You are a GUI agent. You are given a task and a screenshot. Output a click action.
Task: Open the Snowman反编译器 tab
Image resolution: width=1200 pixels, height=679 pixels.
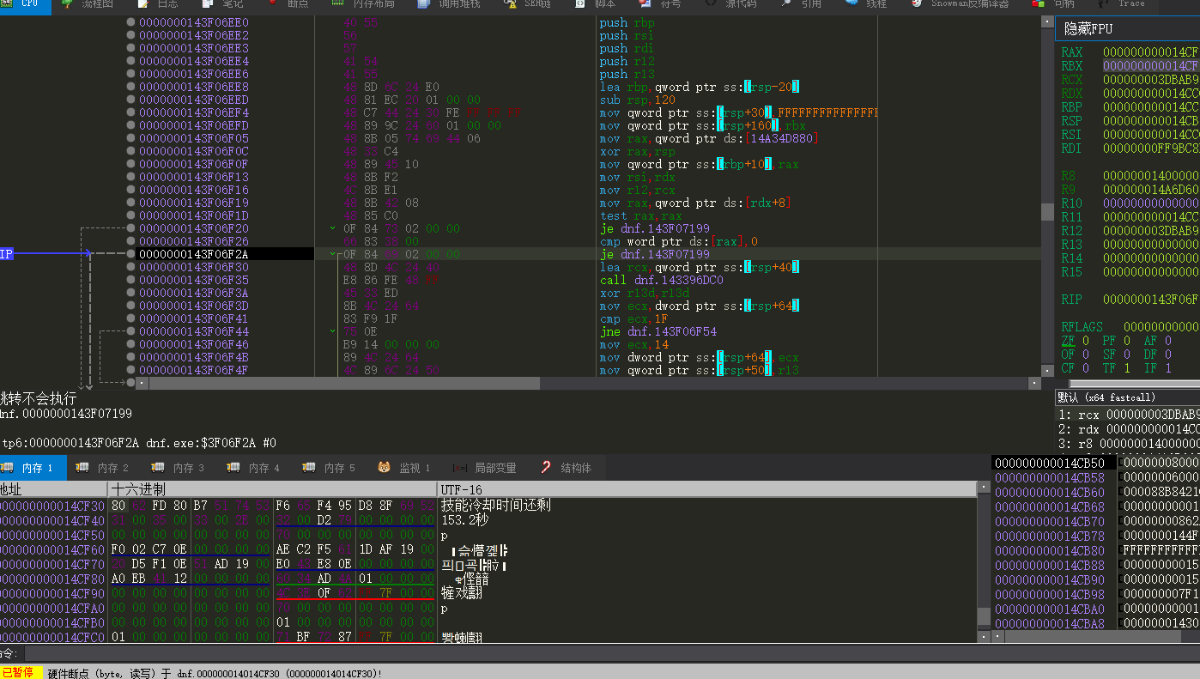click(x=960, y=4)
